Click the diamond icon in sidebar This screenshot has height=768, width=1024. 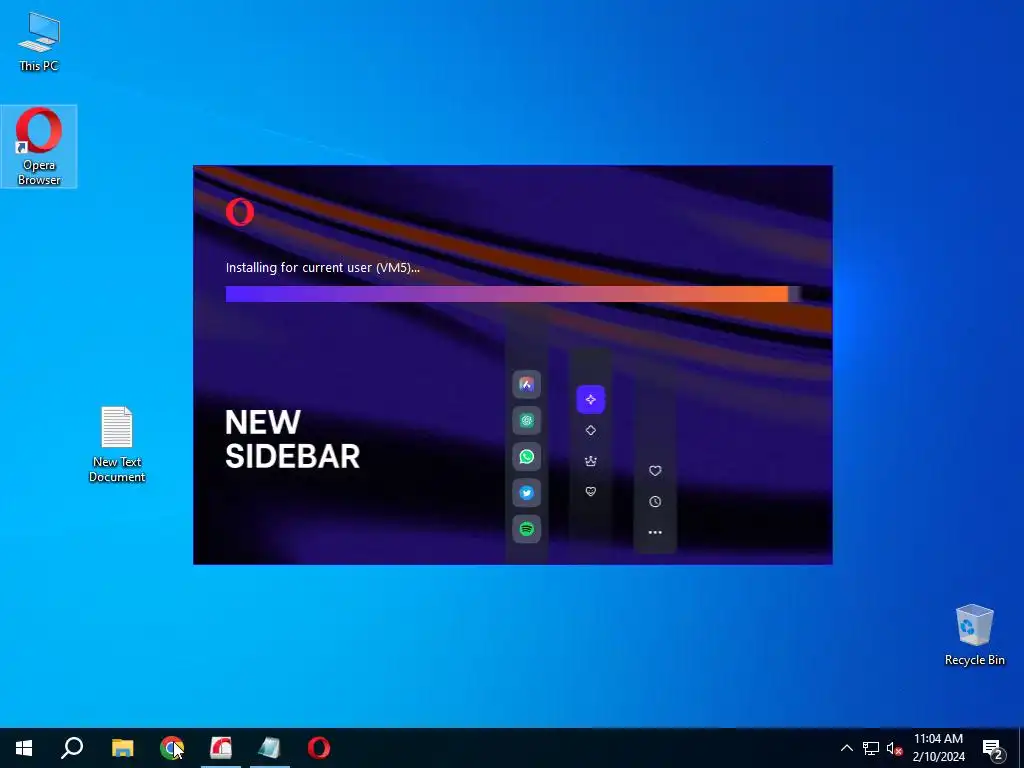tap(590, 430)
